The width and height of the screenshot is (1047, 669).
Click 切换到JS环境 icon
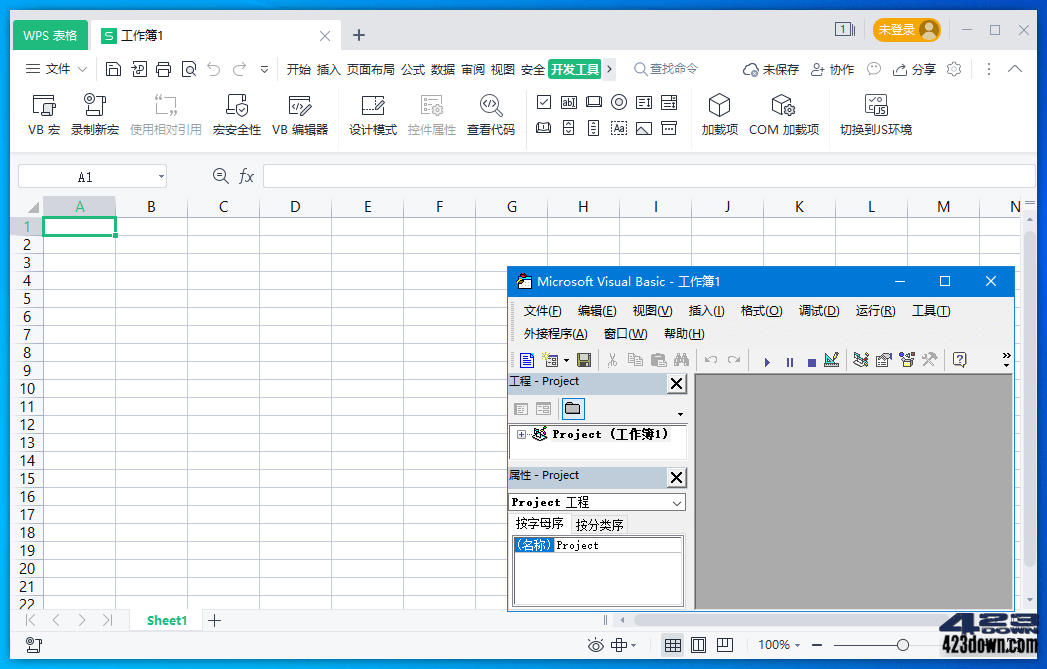(x=875, y=113)
